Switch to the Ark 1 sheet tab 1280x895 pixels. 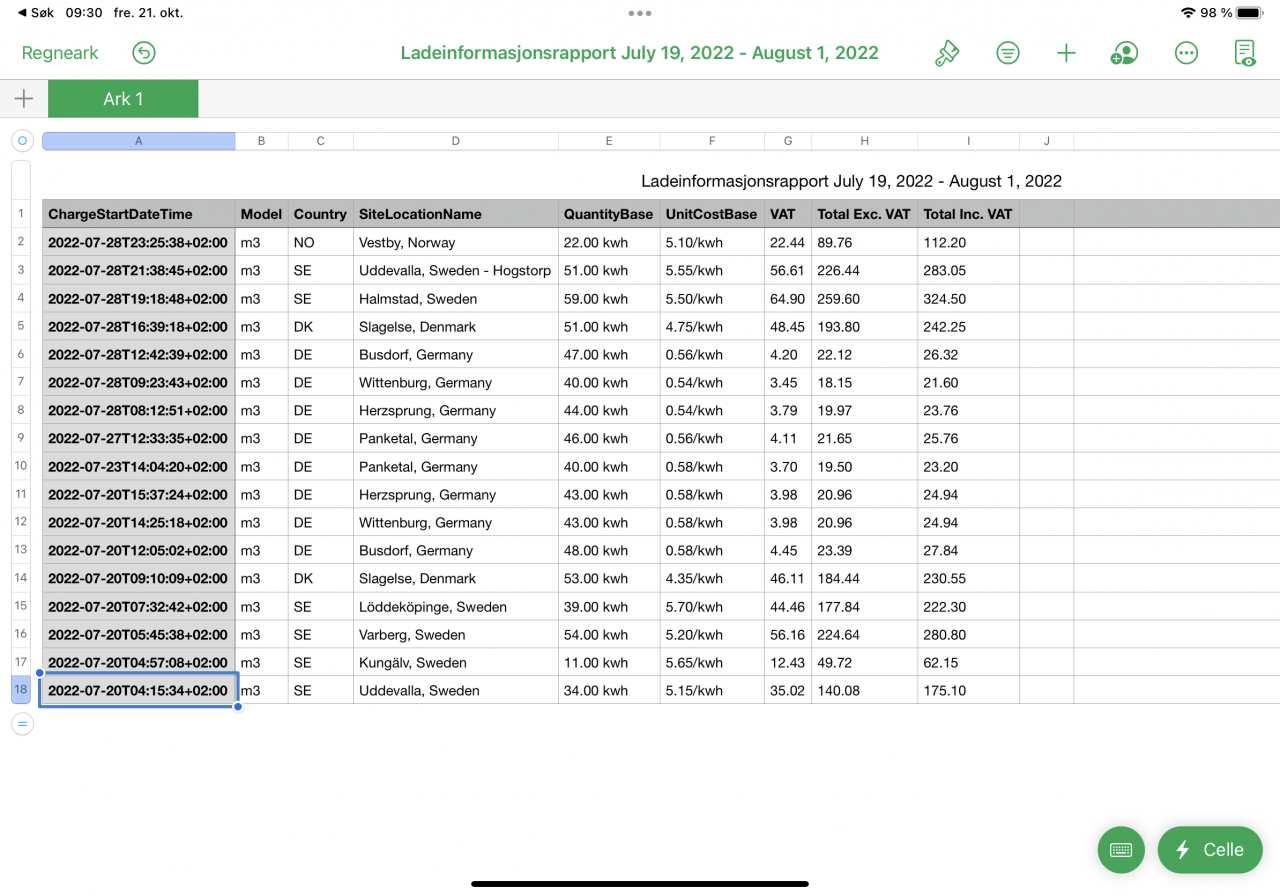123,99
